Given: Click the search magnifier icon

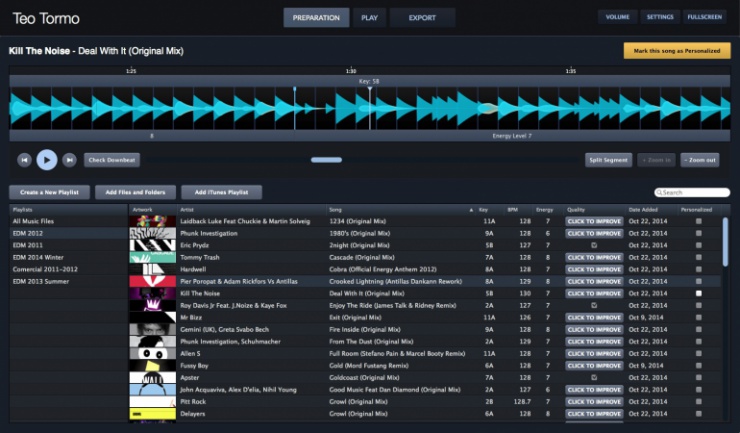Looking at the screenshot, I should (660, 192).
